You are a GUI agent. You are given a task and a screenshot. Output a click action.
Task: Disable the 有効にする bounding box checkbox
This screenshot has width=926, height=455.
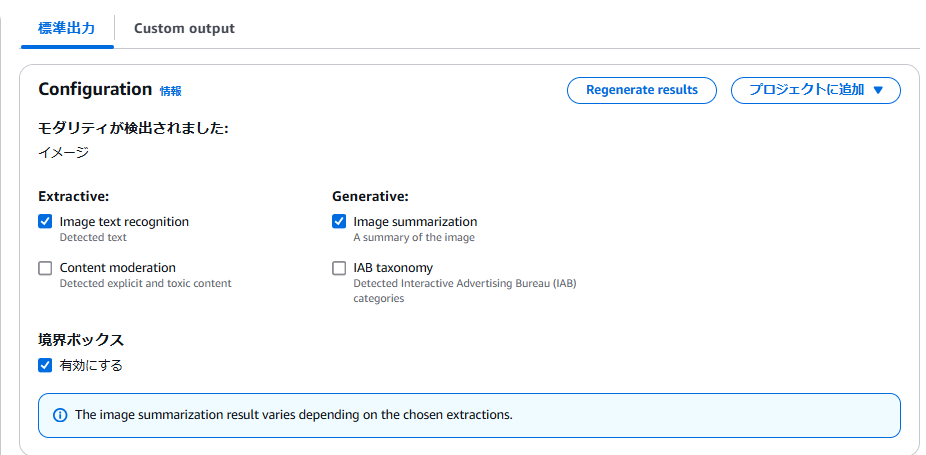click(45, 366)
